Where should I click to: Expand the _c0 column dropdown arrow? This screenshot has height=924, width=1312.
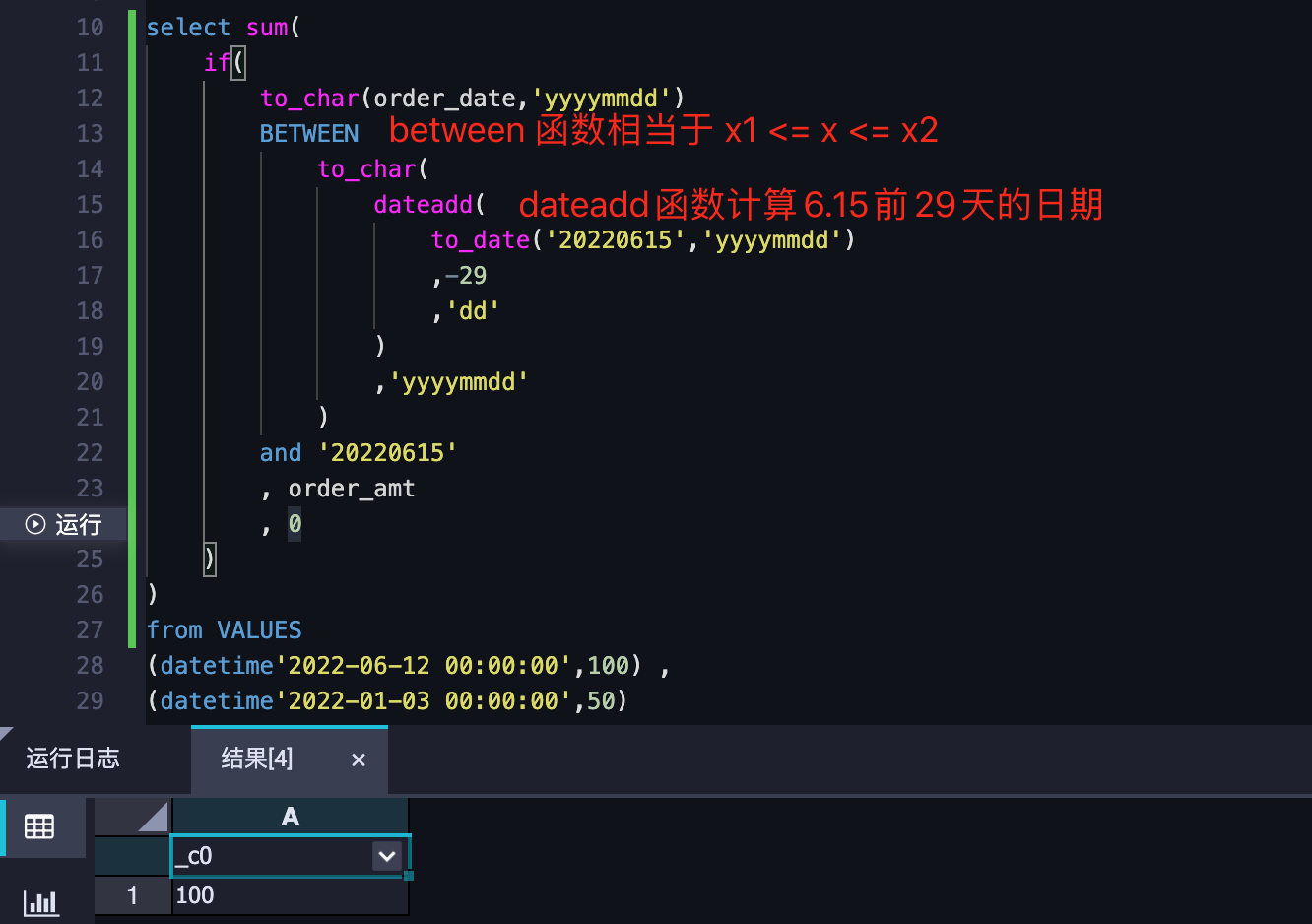pos(387,856)
